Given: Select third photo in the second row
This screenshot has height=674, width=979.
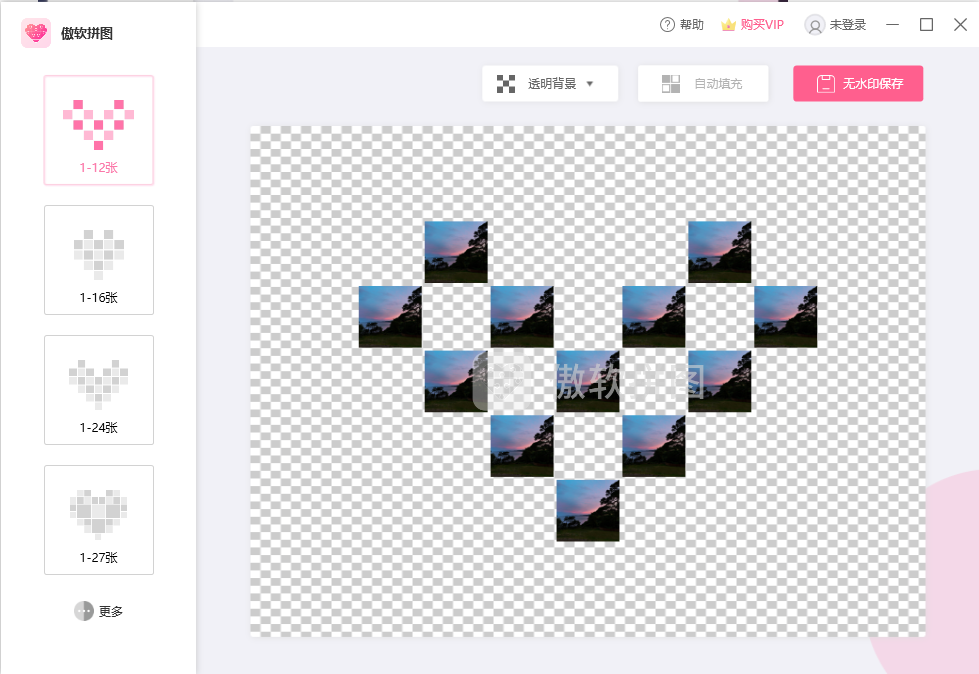Looking at the screenshot, I should pos(654,316).
